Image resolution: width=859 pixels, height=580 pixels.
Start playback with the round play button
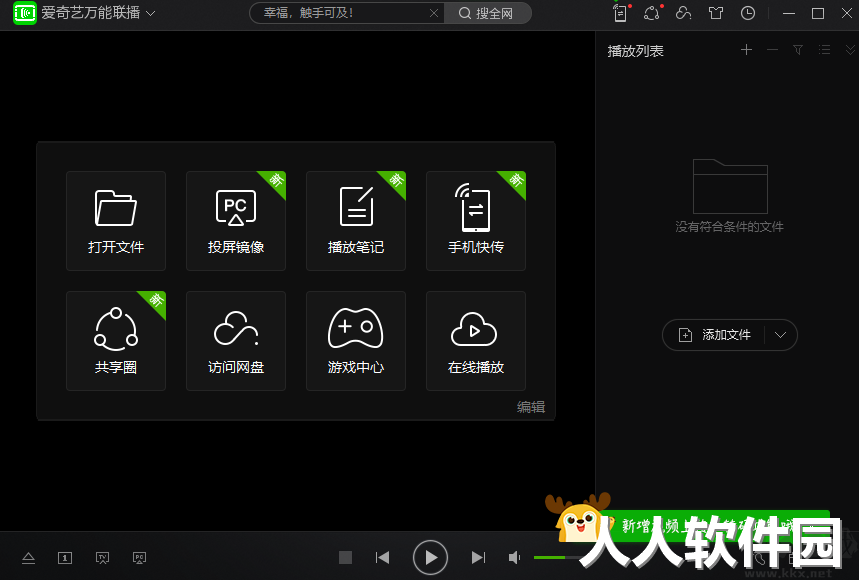coord(430,558)
